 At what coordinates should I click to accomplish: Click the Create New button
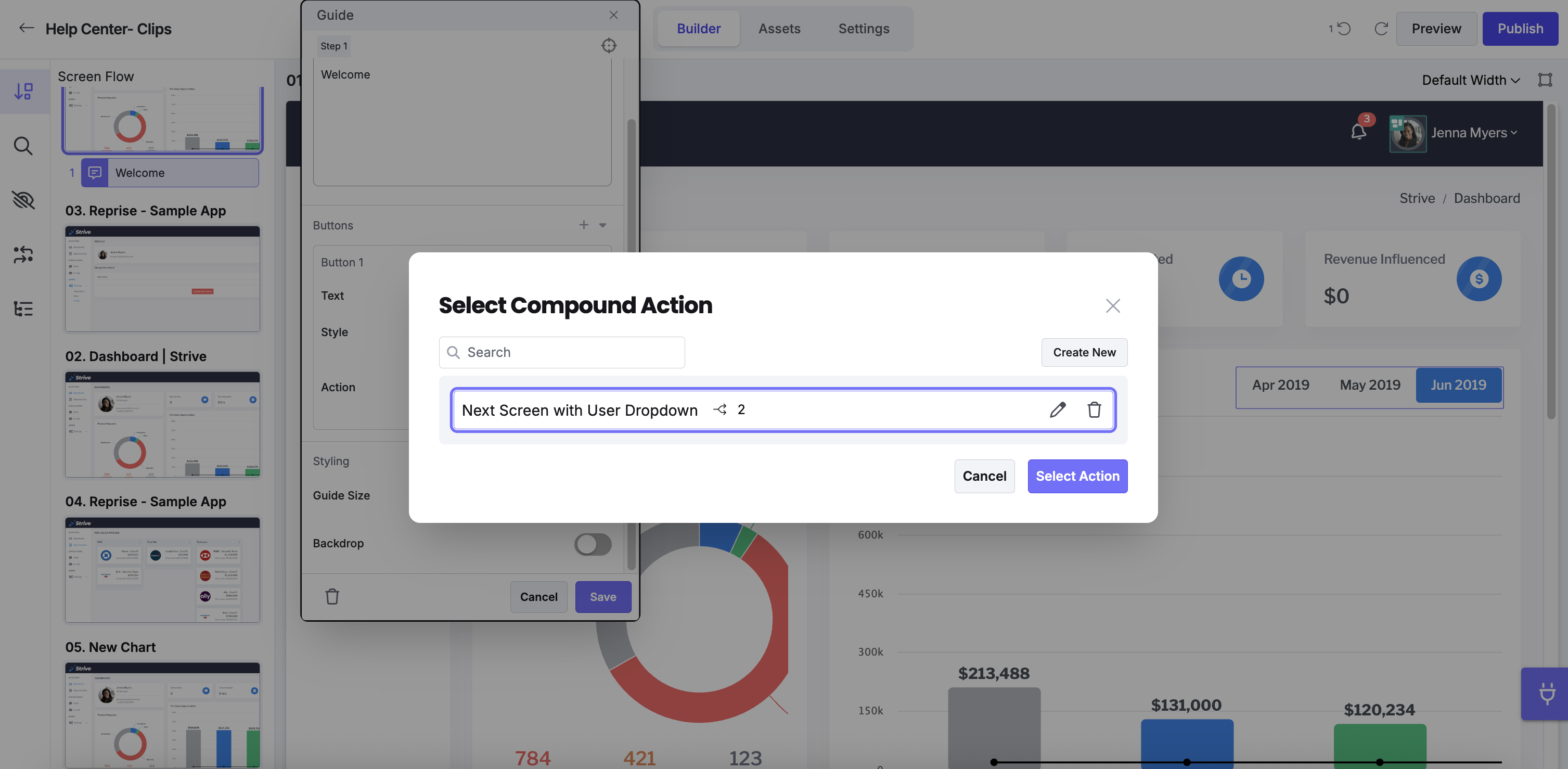click(1084, 353)
